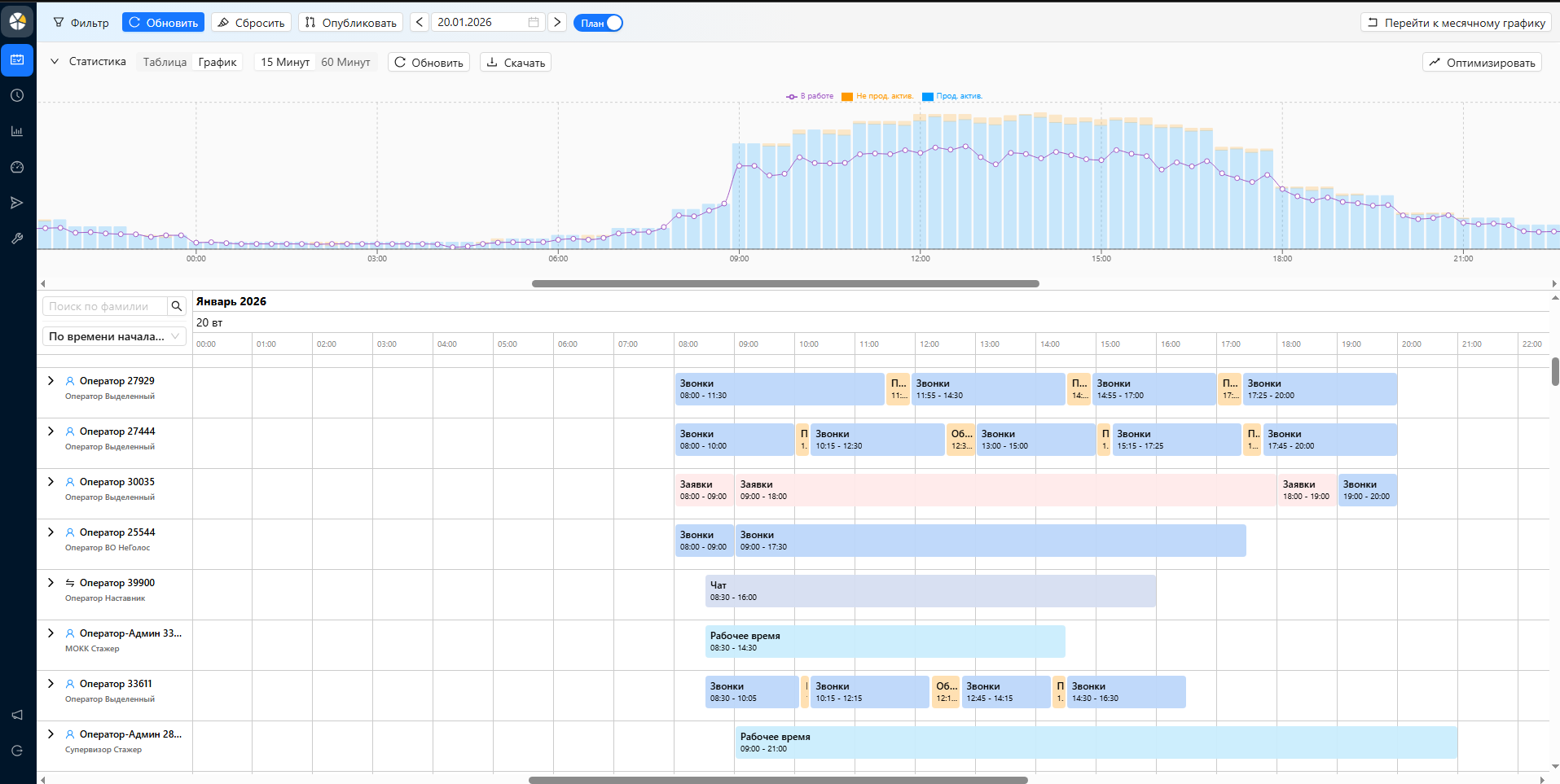The height and width of the screenshot is (784, 1560).
Task: Switch to the Таблица view tab
Action: pos(165,63)
